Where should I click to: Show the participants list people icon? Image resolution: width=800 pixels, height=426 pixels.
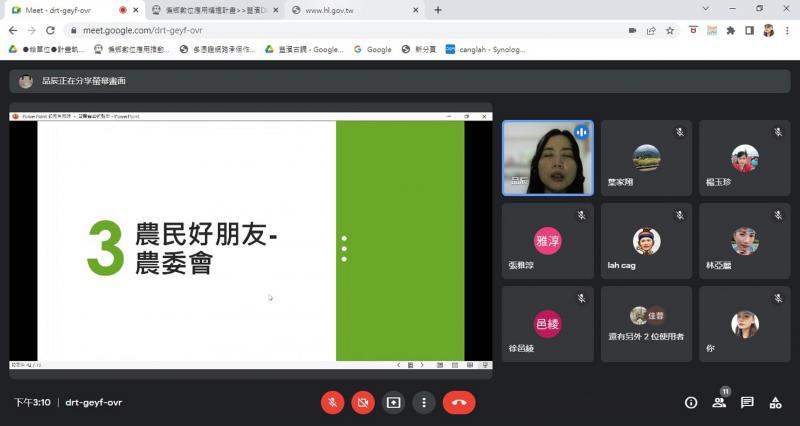(719, 403)
